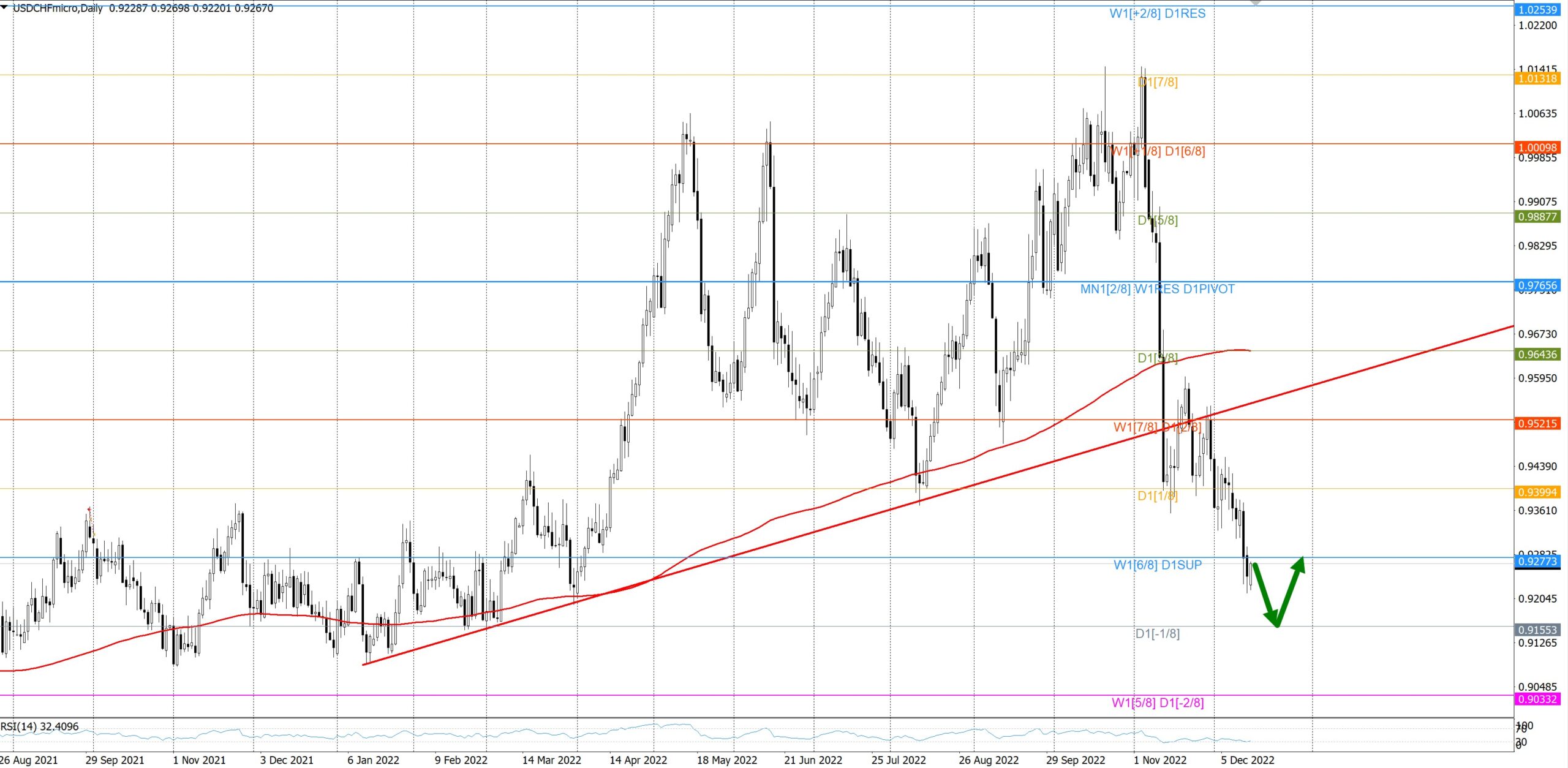Click the USDCHFmicro,Daily chart title text
Screen dimensions: 1568x768
tap(58, 8)
